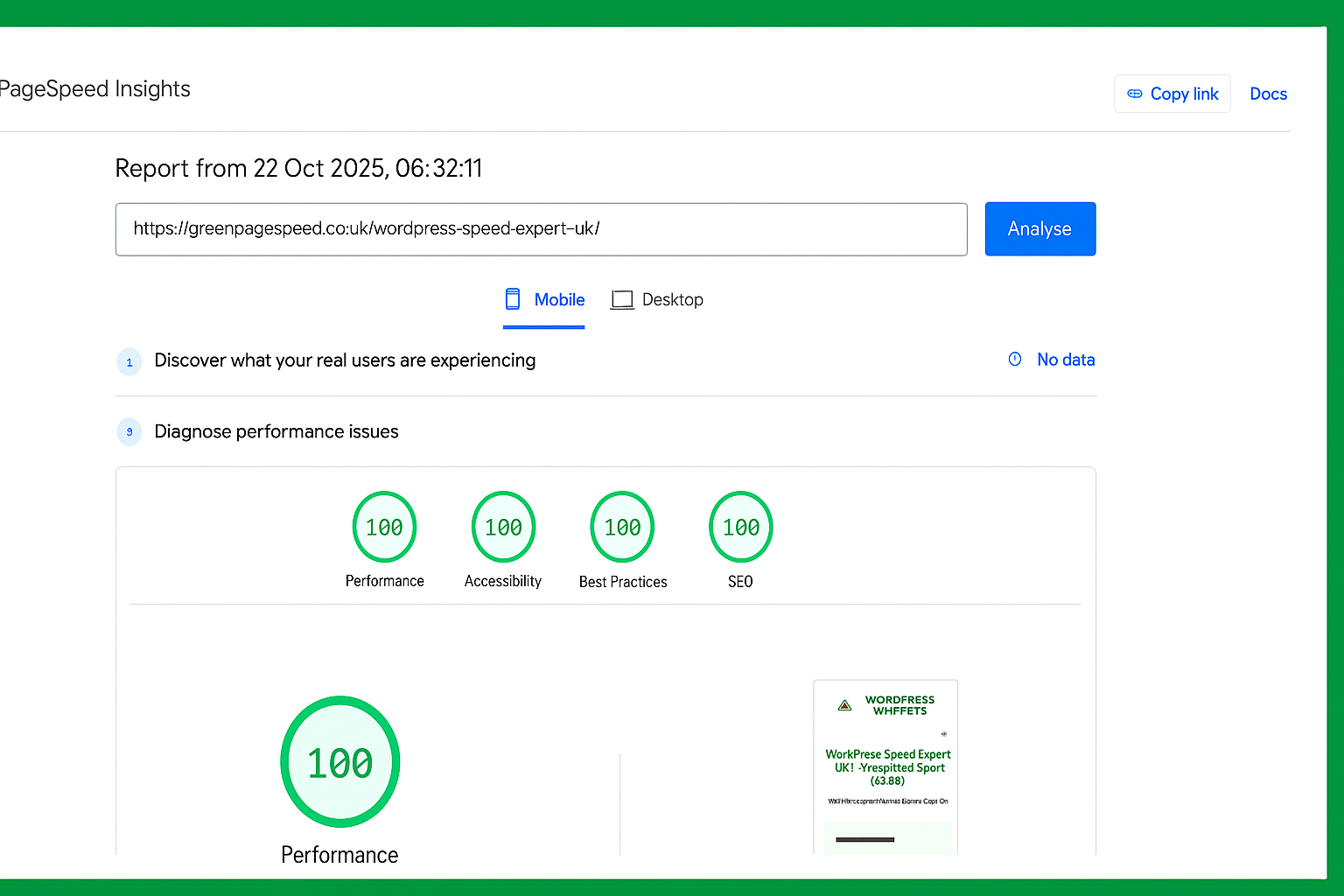Click the No data link
Image resolution: width=1344 pixels, height=896 pixels.
pos(1066,360)
